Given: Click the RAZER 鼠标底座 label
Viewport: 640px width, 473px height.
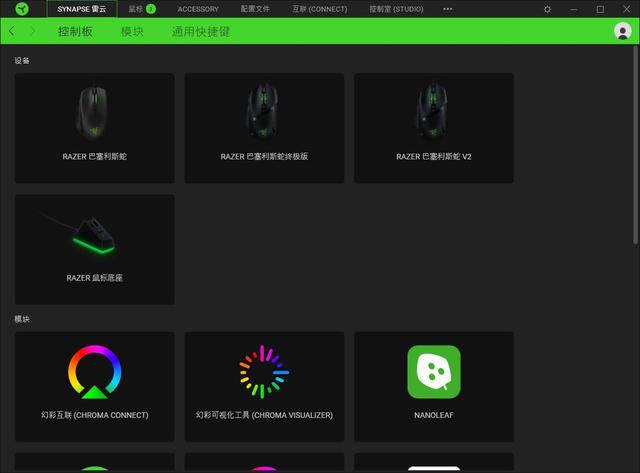Looking at the screenshot, I should 95,278.
